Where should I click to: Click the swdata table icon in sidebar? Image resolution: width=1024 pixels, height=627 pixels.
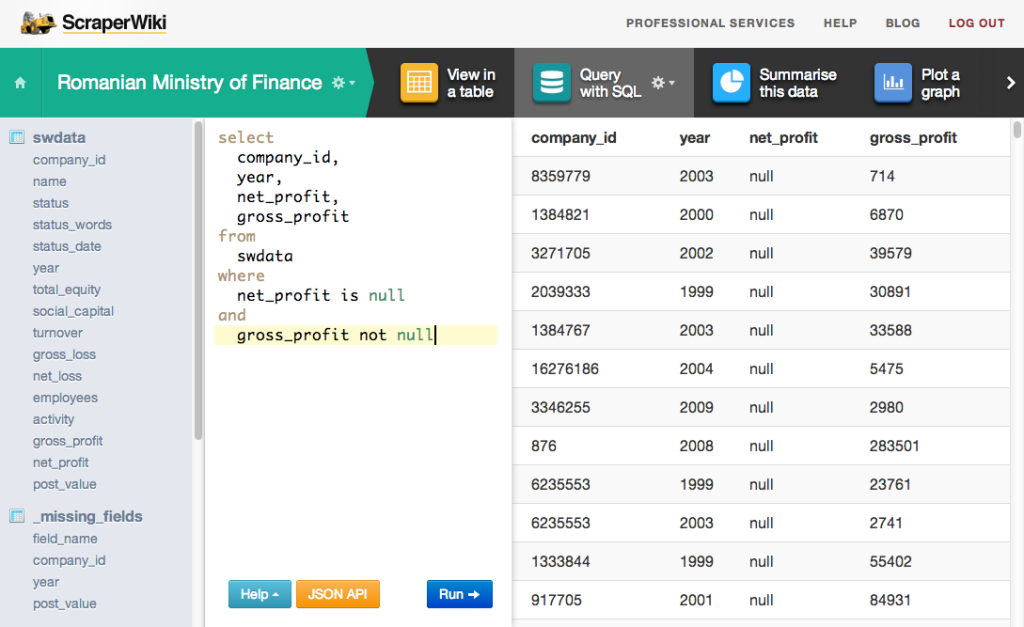16,137
